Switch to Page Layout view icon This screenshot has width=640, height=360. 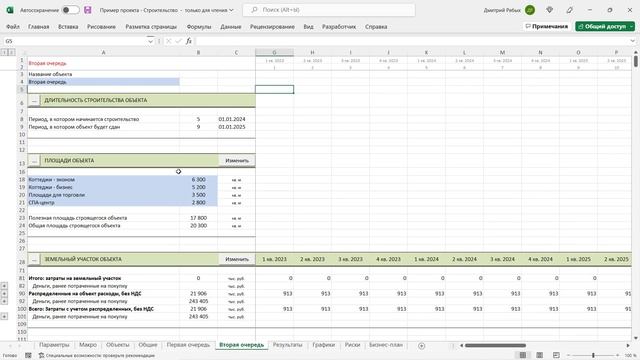tap(539, 355)
